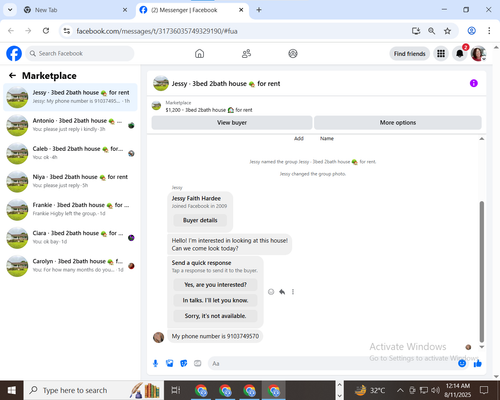Click the taskbar 'Type here to search' box
Image resolution: width=500 pixels, height=400 pixels.
pos(94,390)
